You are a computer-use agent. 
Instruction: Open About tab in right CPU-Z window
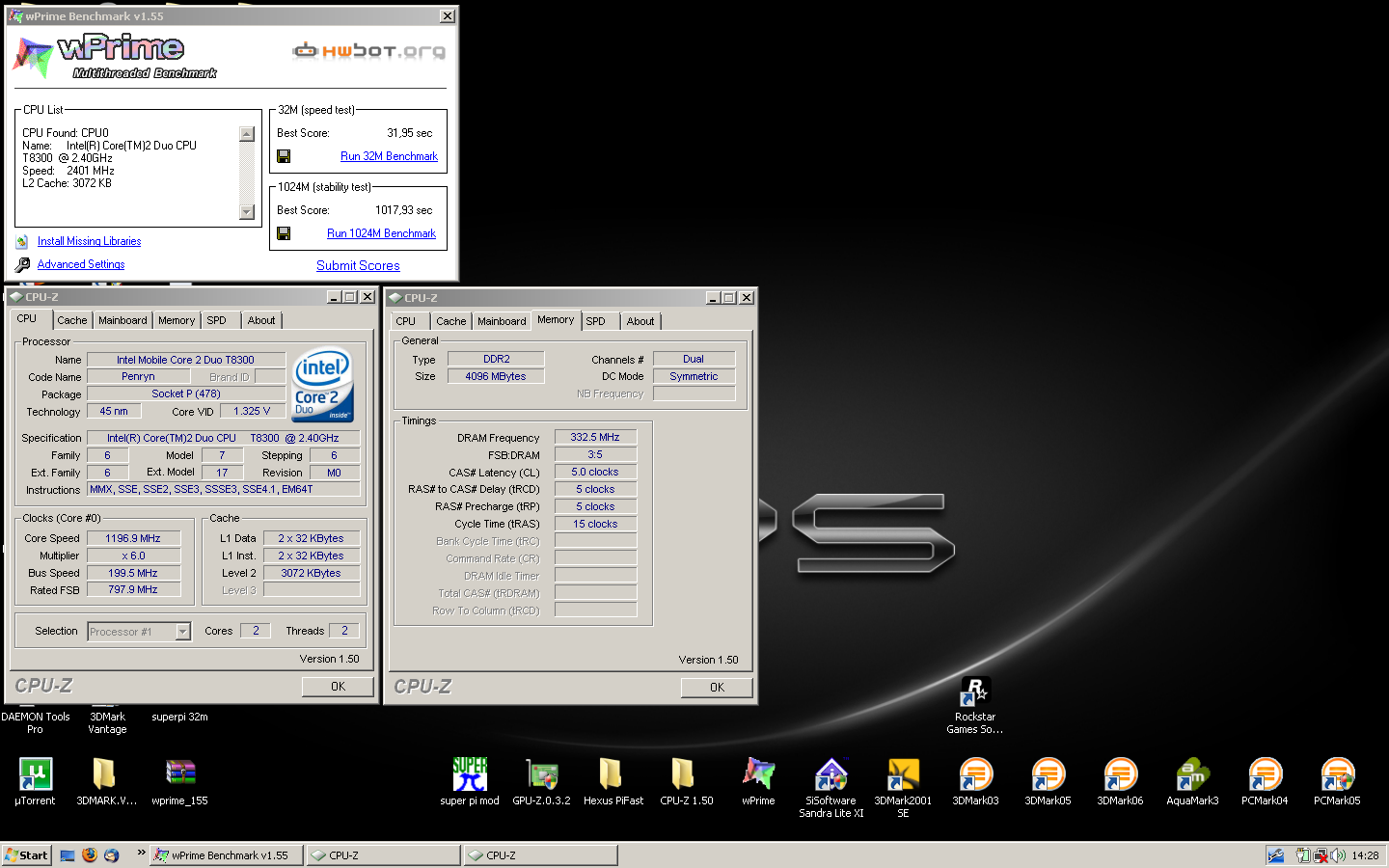coord(640,321)
